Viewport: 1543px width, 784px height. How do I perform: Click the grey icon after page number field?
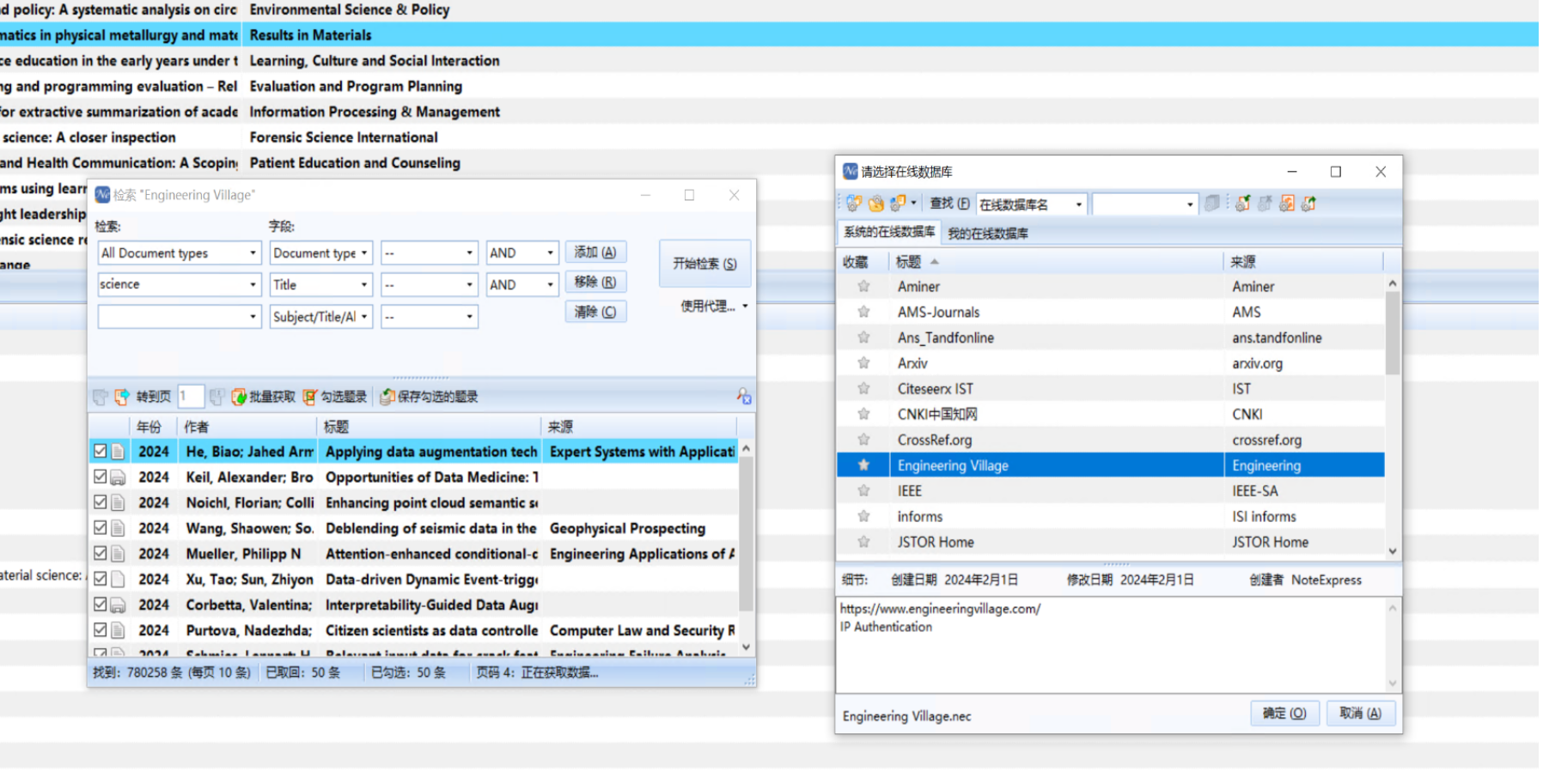[217, 397]
